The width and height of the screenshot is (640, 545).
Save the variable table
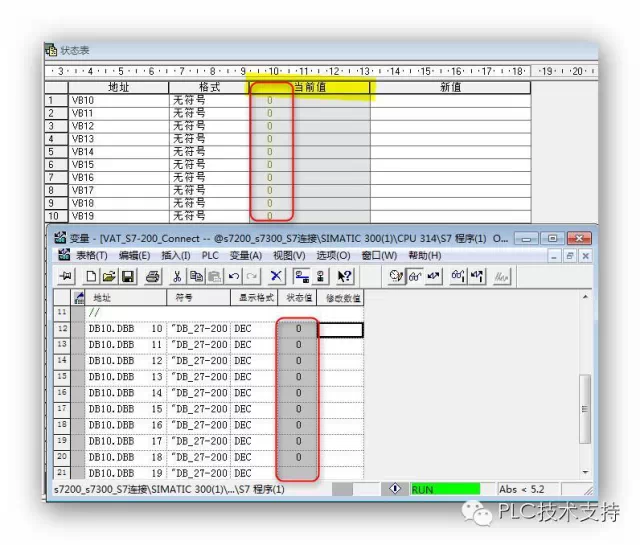(128, 276)
